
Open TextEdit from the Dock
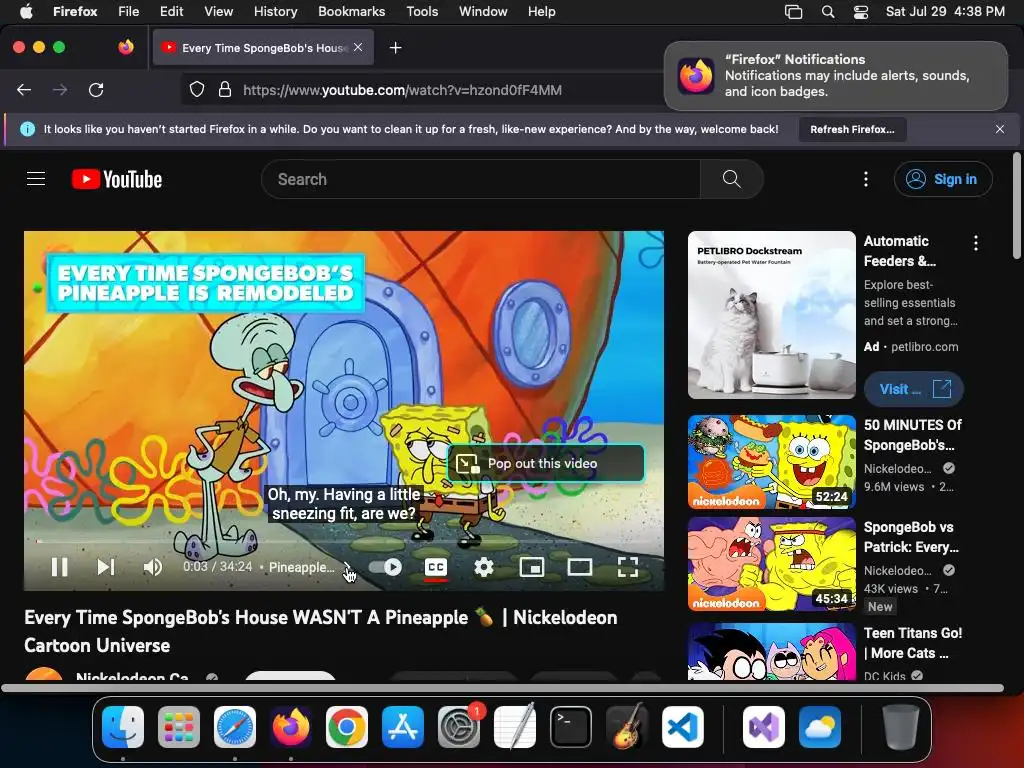point(515,727)
